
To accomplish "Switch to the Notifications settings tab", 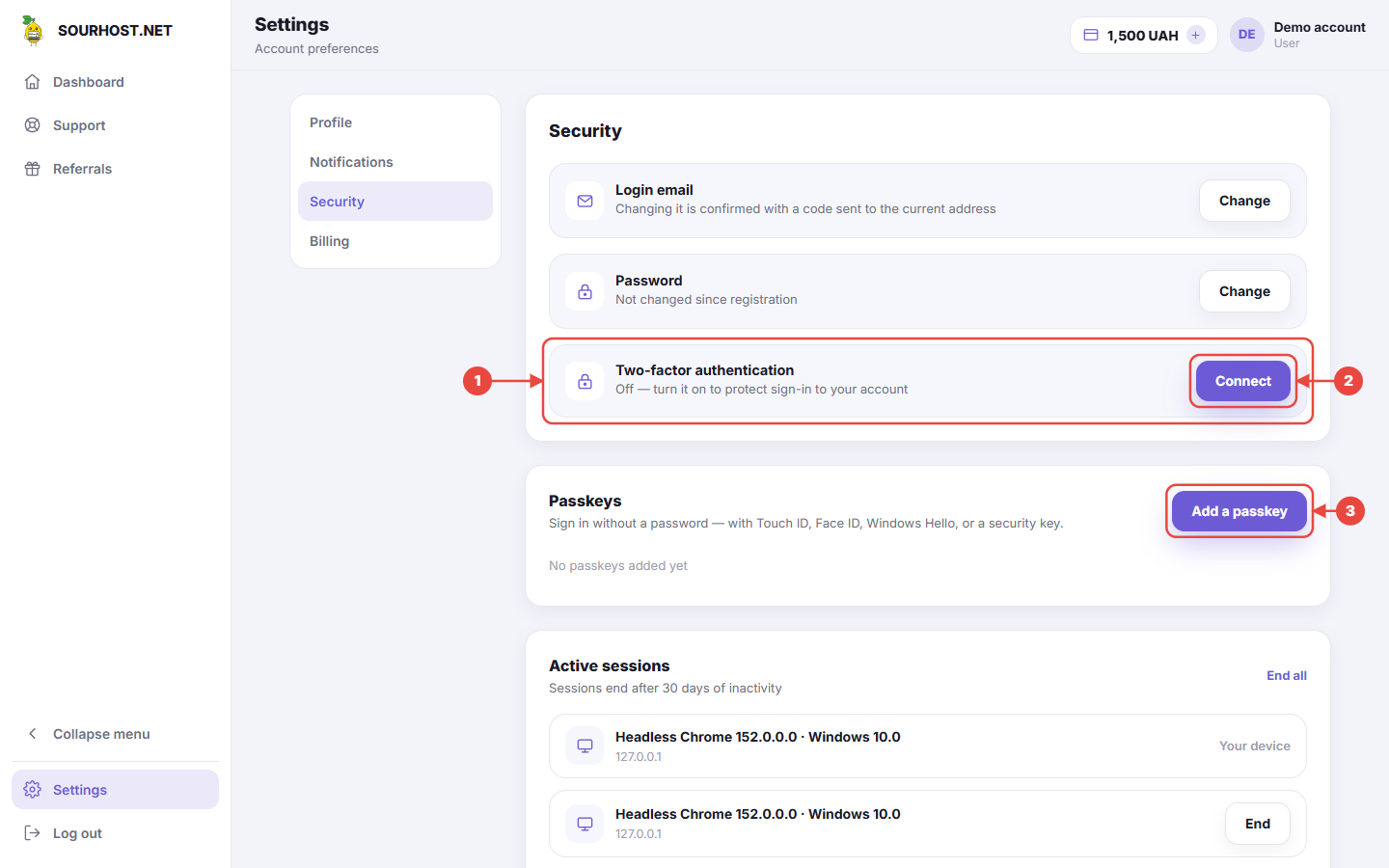I will 395,162.
